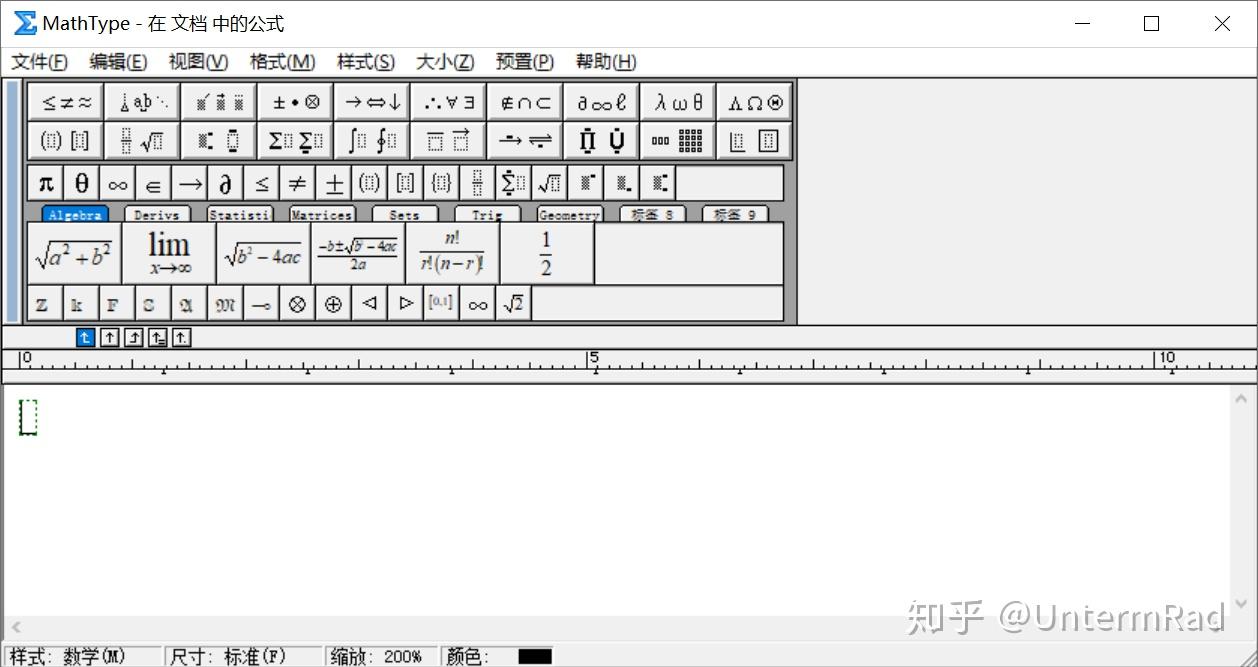The height and width of the screenshot is (667, 1258).
Task: Switch to the Geometry tab
Action: (x=569, y=214)
